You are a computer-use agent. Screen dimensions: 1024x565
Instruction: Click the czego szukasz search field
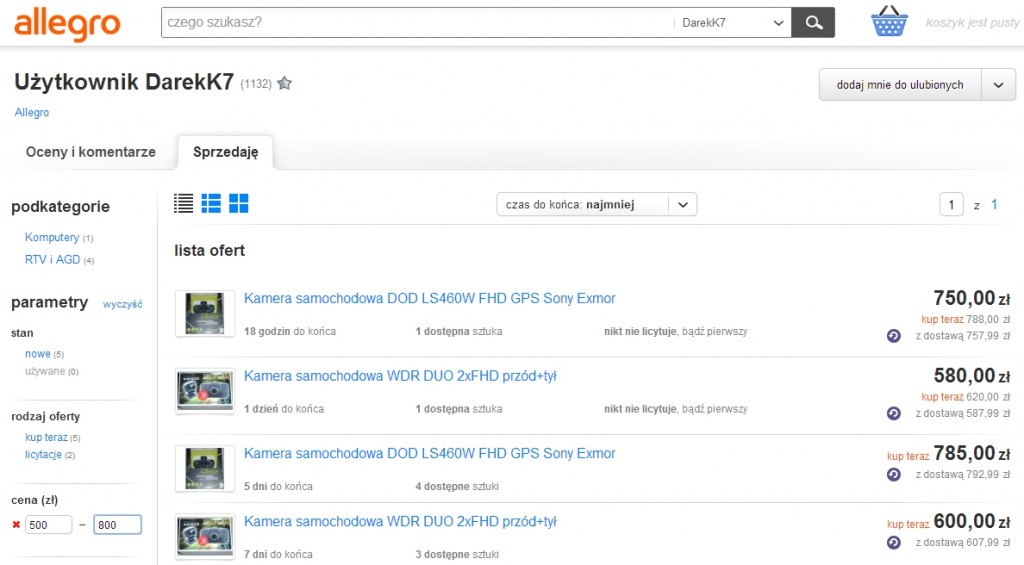[x=417, y=23]
